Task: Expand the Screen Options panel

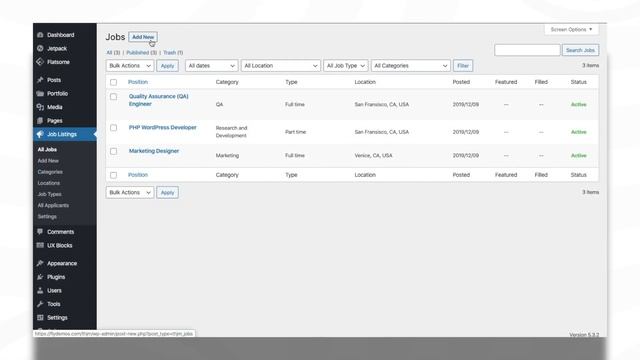Action: point(571,29)
